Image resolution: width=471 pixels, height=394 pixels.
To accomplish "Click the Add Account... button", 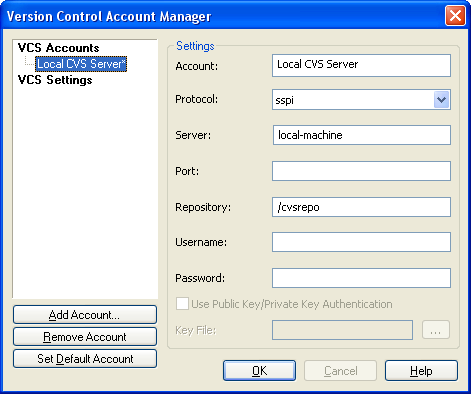I will pyautogui.click(x=85, y=315).
